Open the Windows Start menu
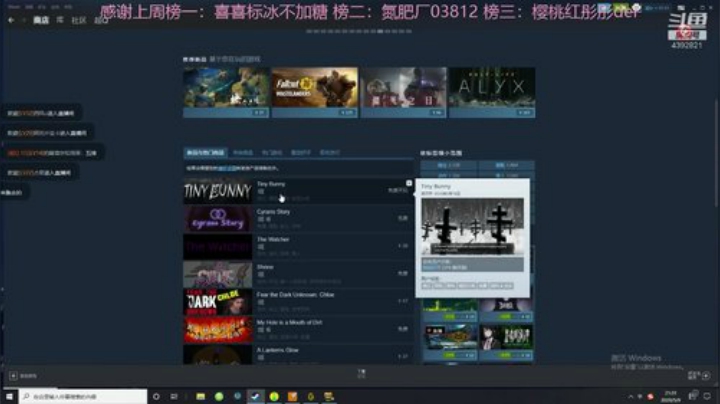The image size is (720, 404). coord(9,396)
